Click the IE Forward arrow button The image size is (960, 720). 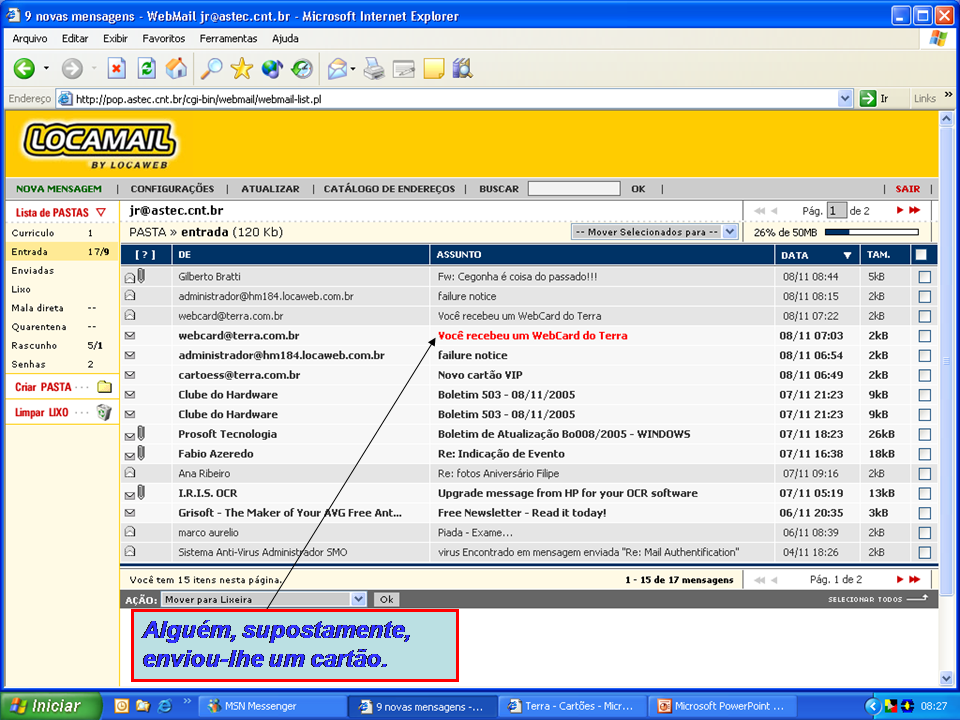72,69
